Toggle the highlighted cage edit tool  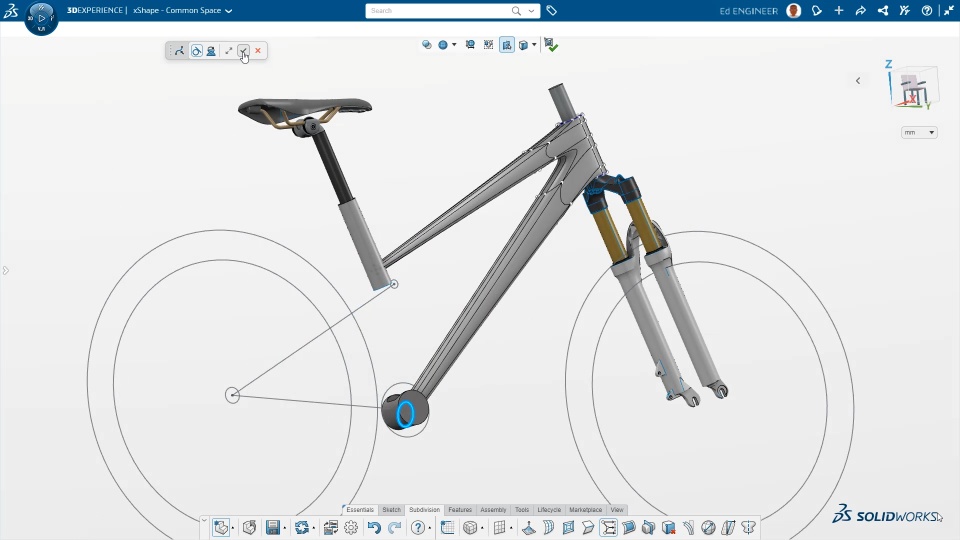(609, 527)
